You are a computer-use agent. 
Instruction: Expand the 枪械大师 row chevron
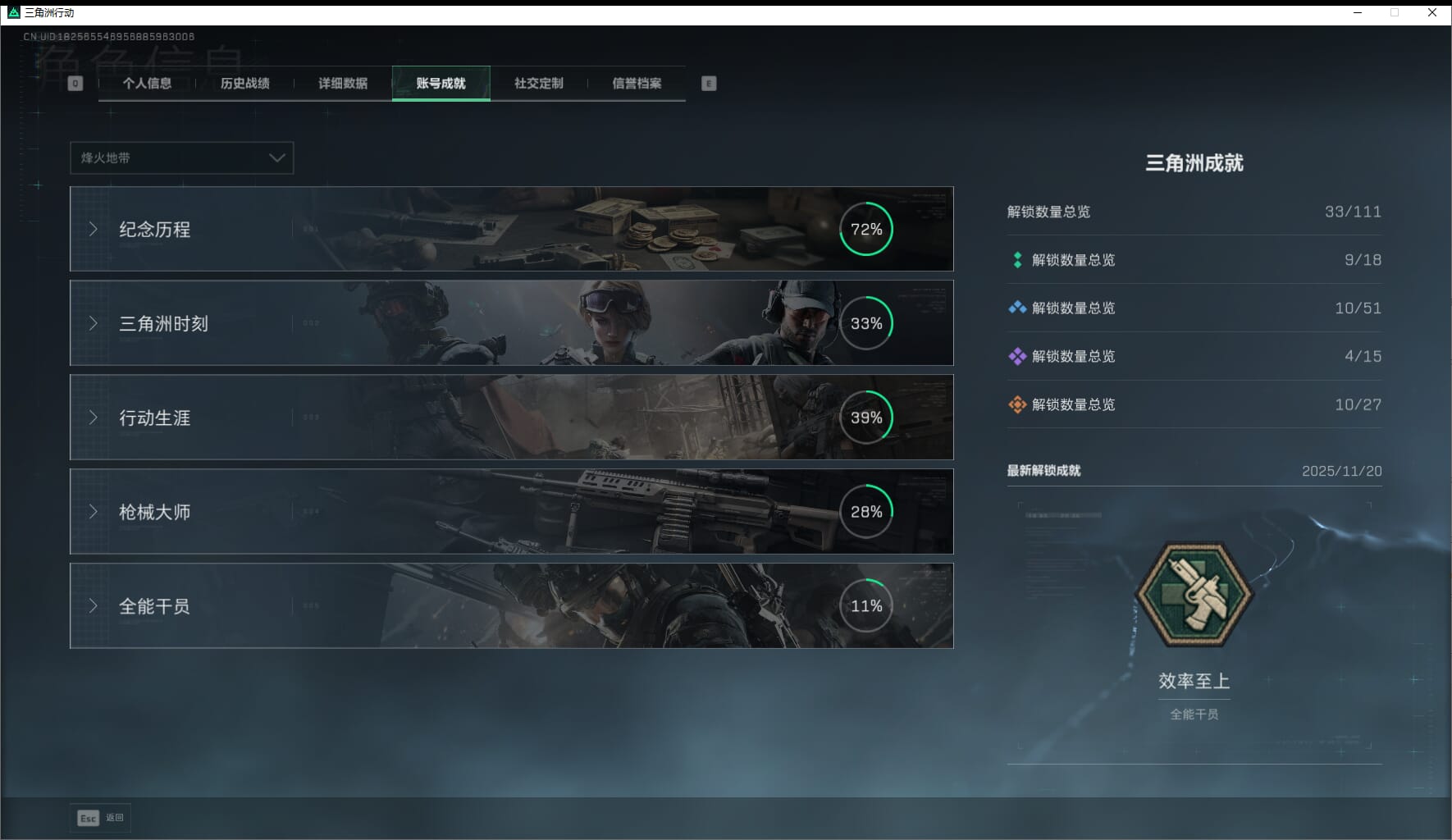pos(94,512)
